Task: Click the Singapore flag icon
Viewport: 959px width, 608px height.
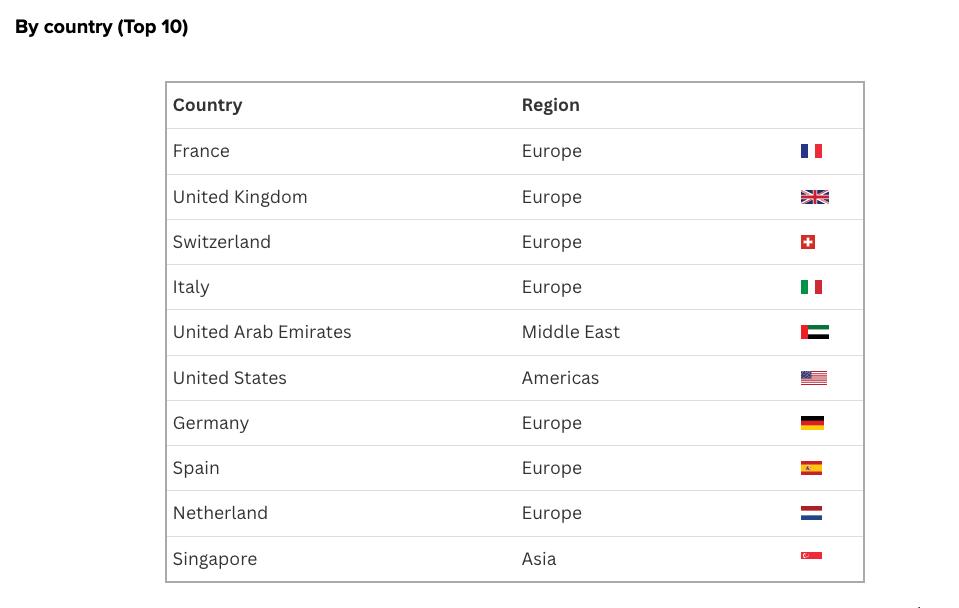Action: (811, 556)
